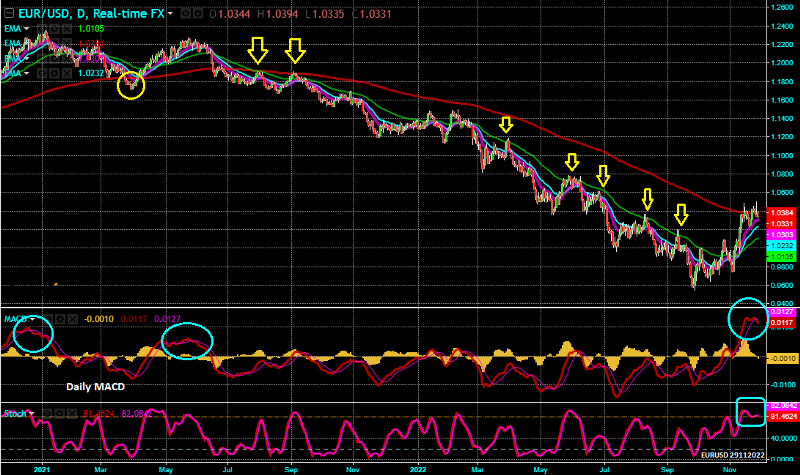800x475 pixels.
Task: Click the EMA value 1.0105 in legend
Action: [x=91, y=29]
